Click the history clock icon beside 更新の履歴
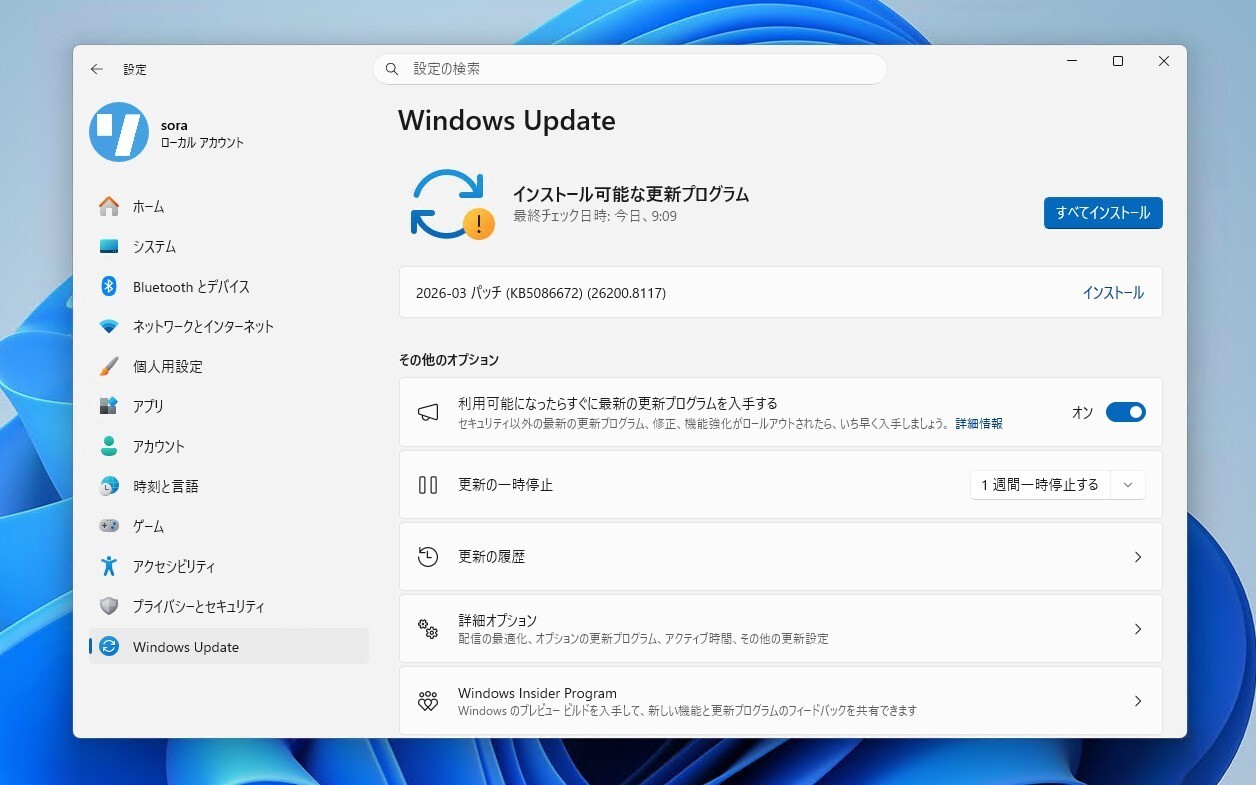1256x785 pixels. 428,557
